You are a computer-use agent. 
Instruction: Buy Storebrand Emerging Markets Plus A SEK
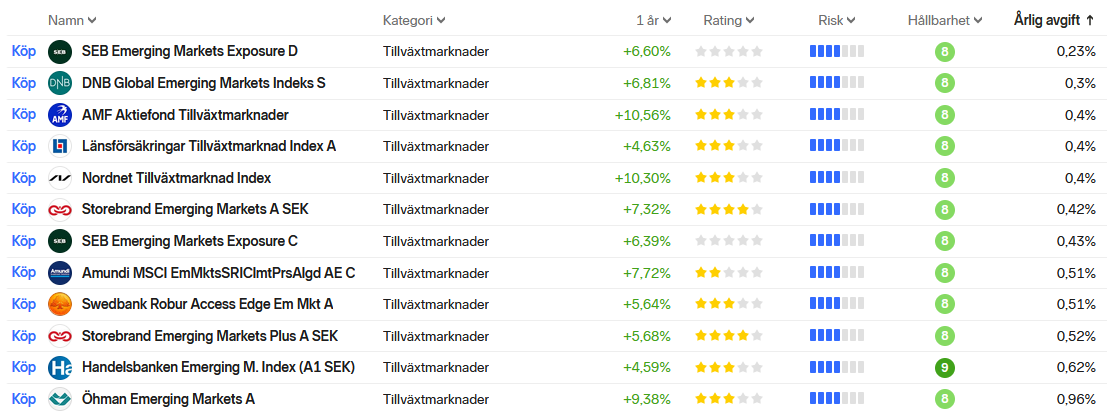(23, 336)
